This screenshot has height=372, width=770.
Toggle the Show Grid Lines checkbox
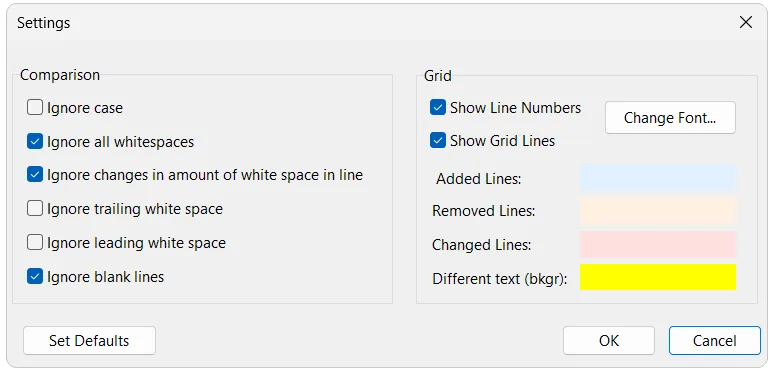438,140
